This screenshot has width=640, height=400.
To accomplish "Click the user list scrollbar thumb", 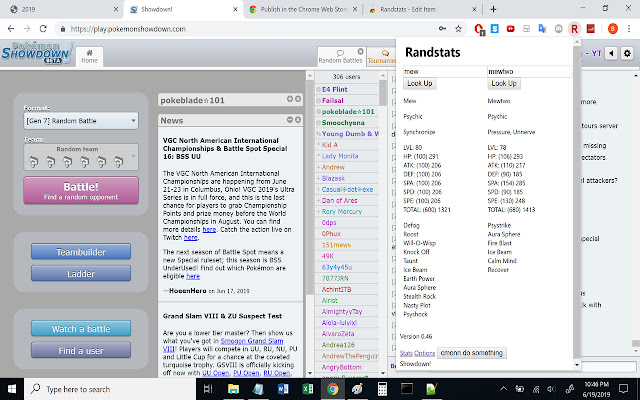I will tap(383, 93).
